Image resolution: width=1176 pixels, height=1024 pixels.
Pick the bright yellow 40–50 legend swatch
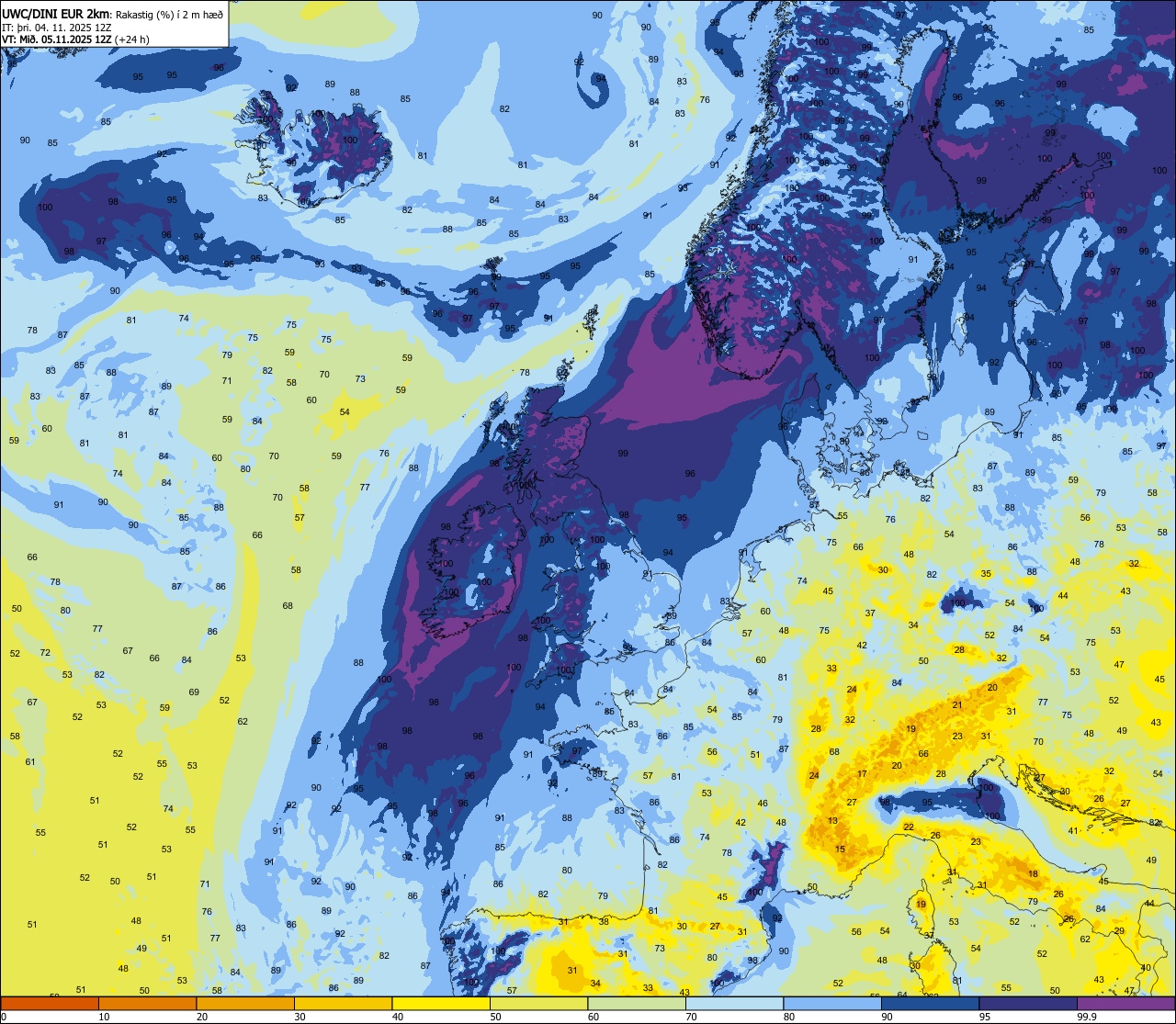pyautogui.click(x=441, y=1004)
